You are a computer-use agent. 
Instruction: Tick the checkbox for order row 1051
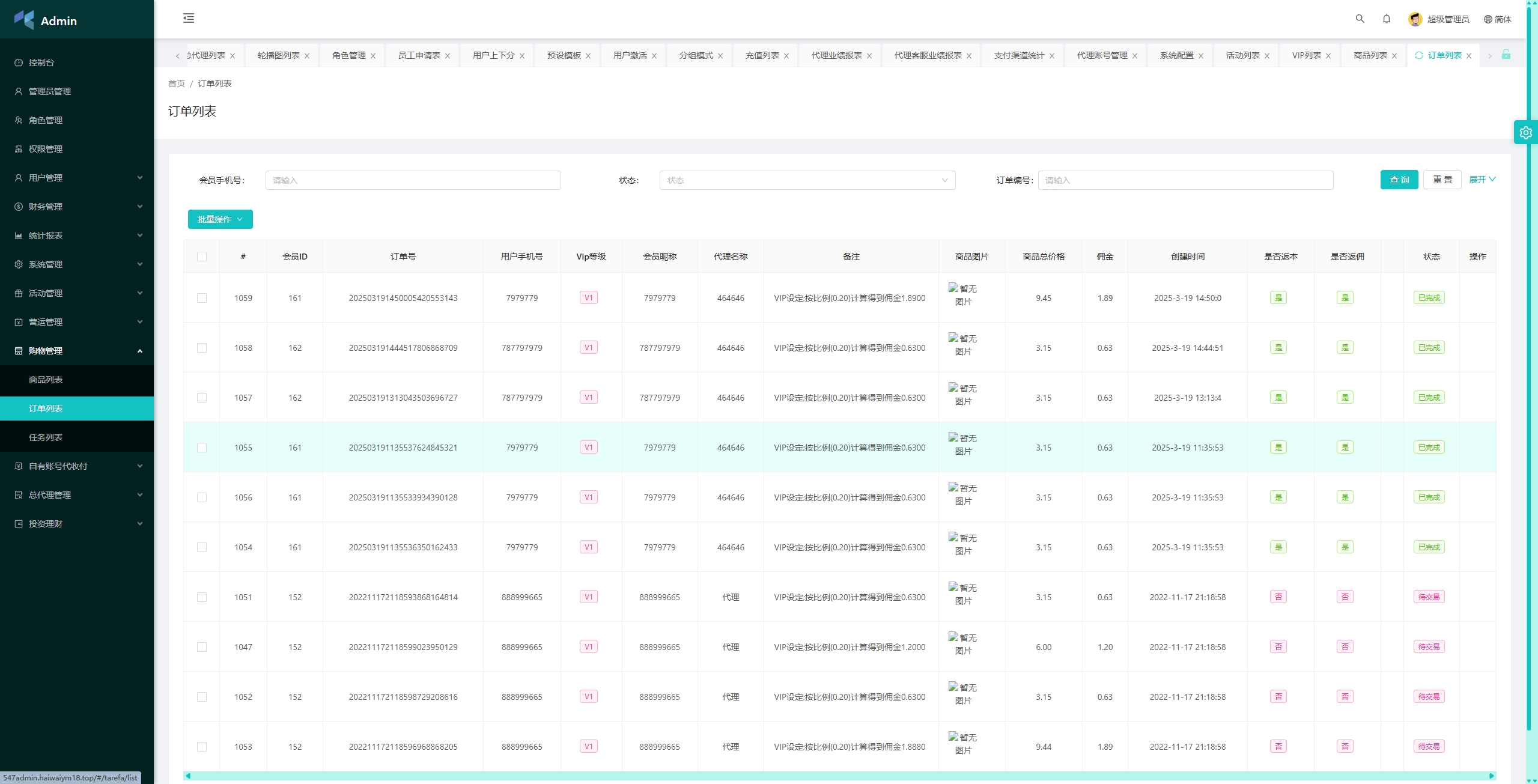pyautogui.click(x=202, y=597)
